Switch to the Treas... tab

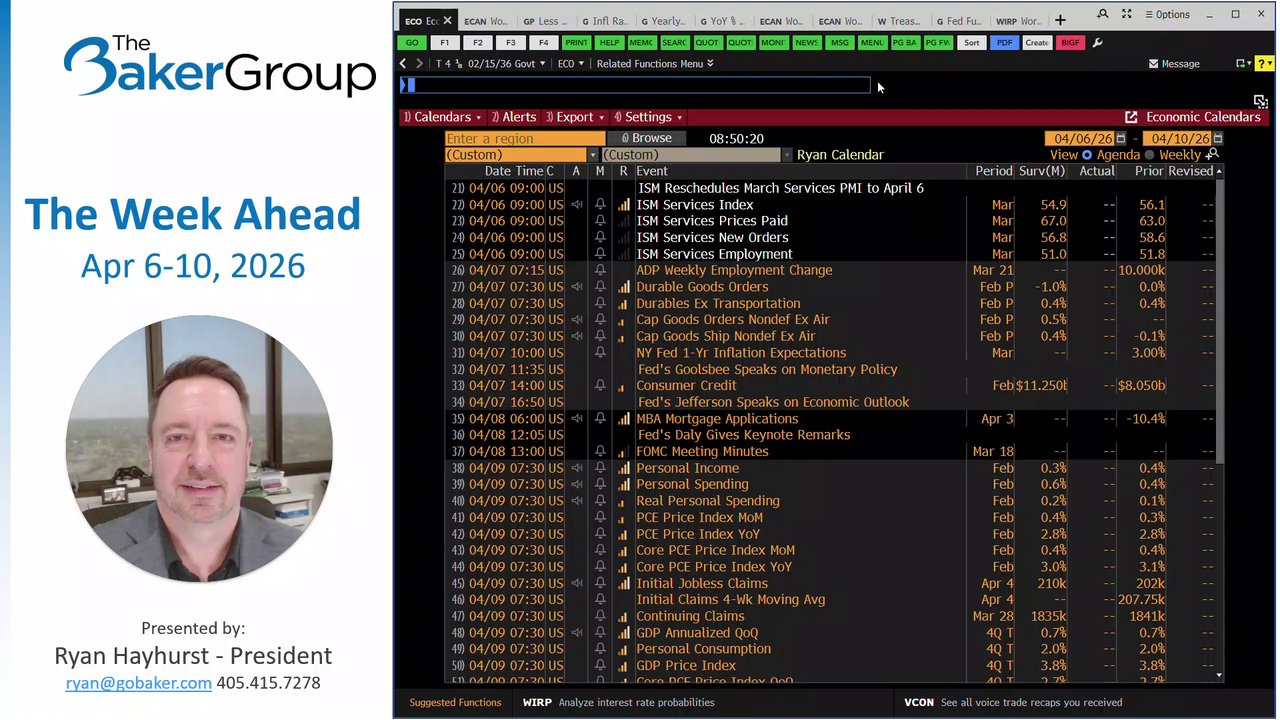(898, 21)
